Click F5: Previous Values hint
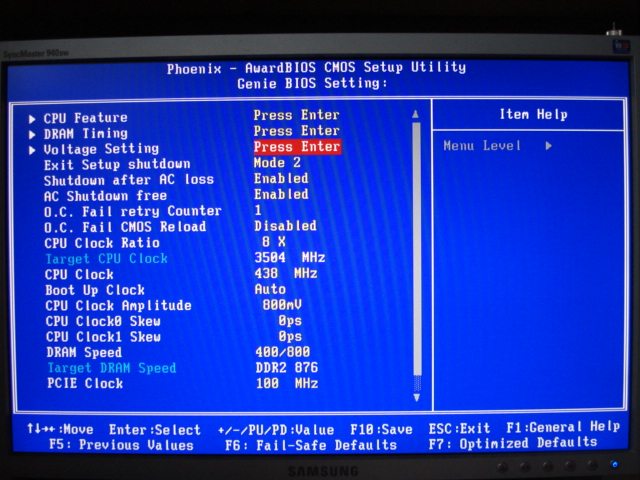The width and height of the screenshot is (640, 480). (121, 444)
